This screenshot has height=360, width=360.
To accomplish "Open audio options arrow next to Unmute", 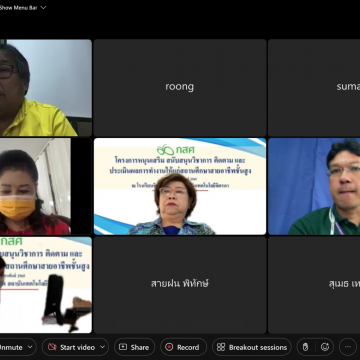I will (x=30, y=347).
